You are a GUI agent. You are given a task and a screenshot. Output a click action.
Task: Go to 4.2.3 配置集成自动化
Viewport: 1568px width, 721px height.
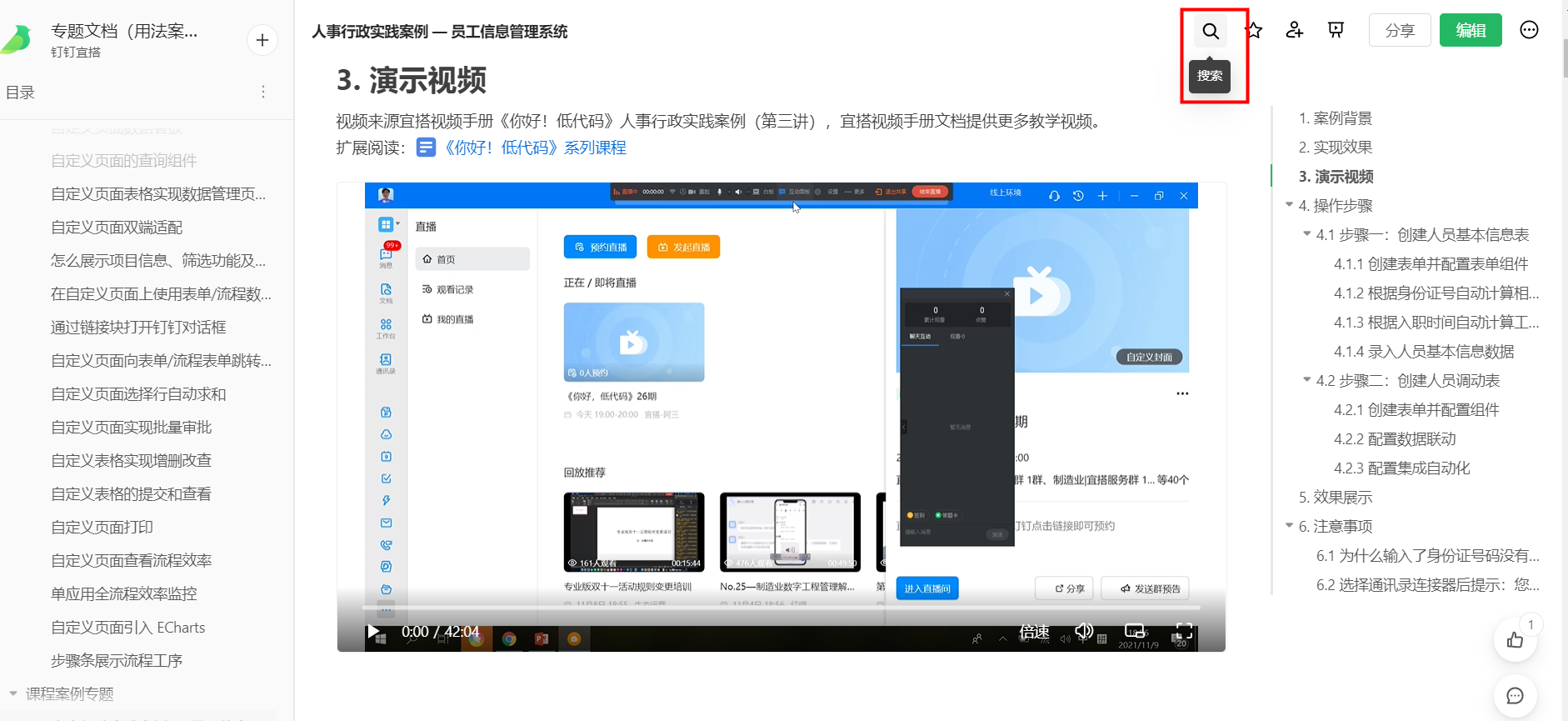coord(1401,468)
